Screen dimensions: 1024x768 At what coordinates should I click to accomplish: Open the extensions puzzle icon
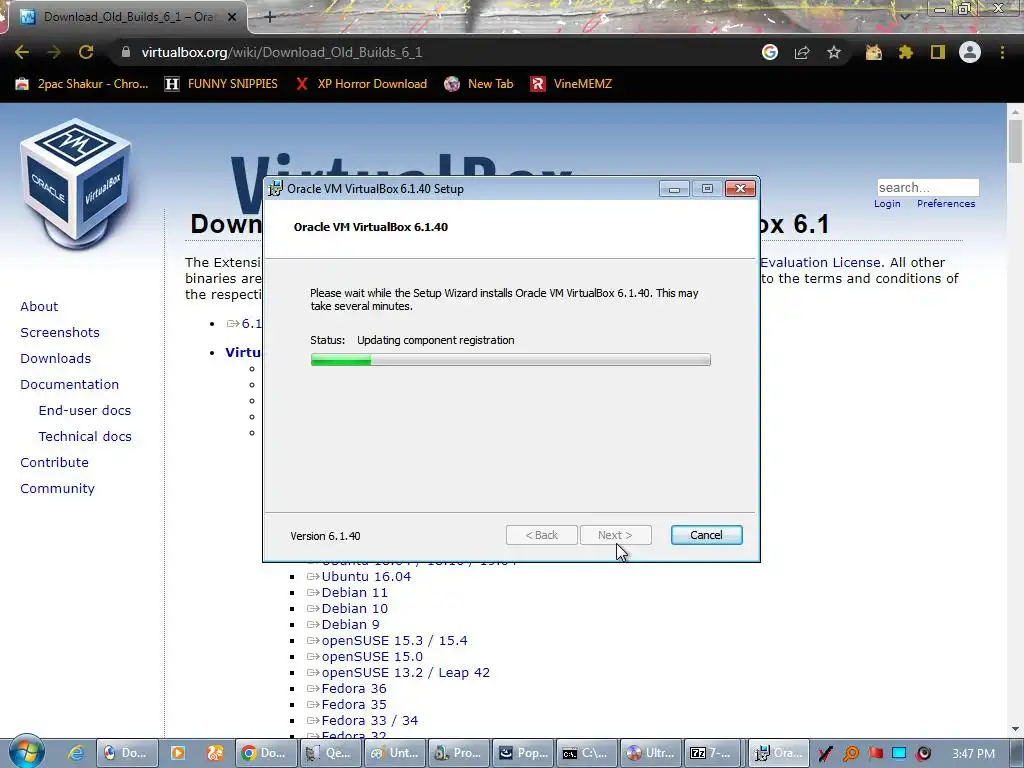(906, 52)
